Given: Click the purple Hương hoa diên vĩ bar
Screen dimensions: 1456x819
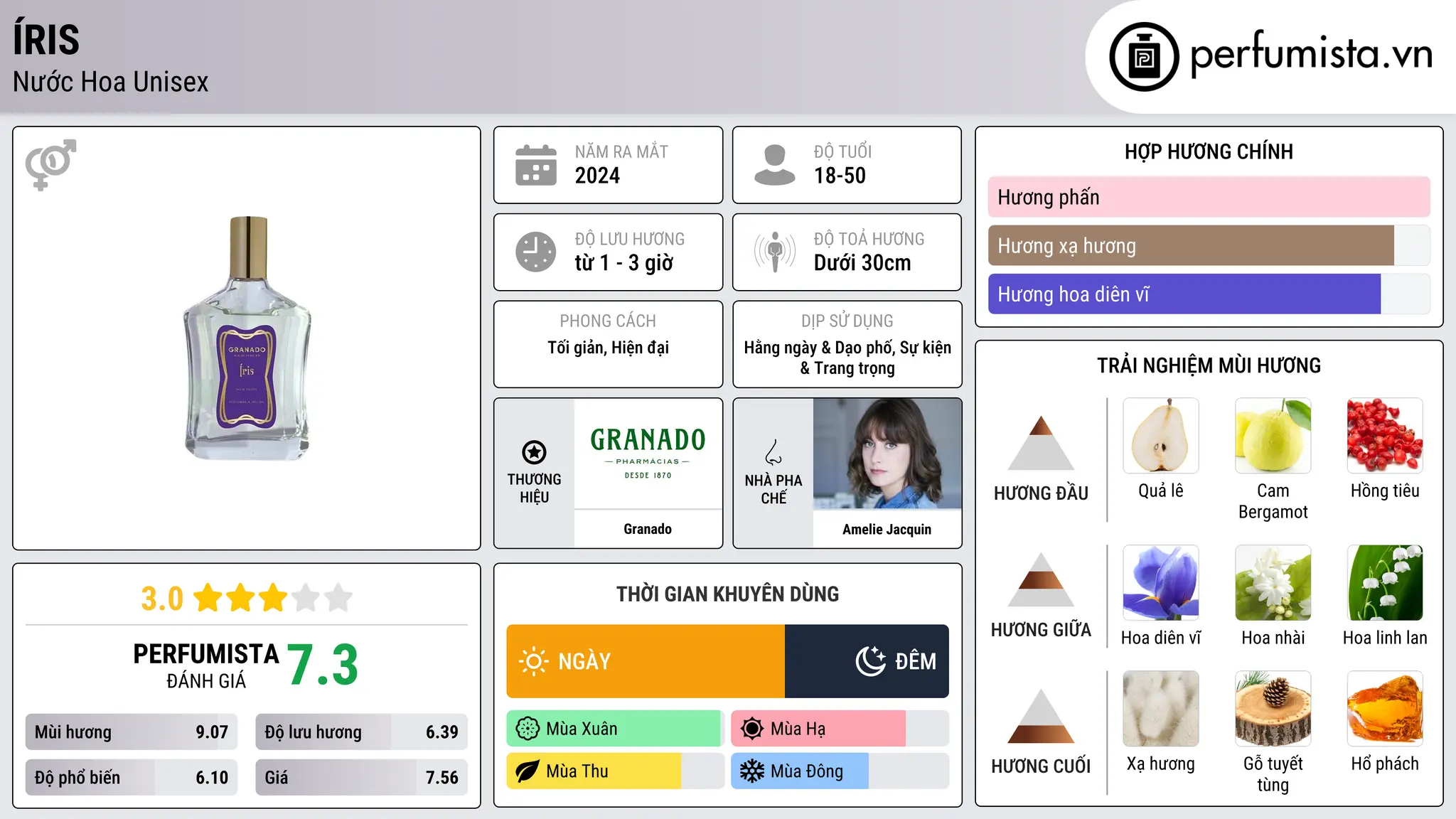Looking at the screenshot, I should coord(1209,294).
